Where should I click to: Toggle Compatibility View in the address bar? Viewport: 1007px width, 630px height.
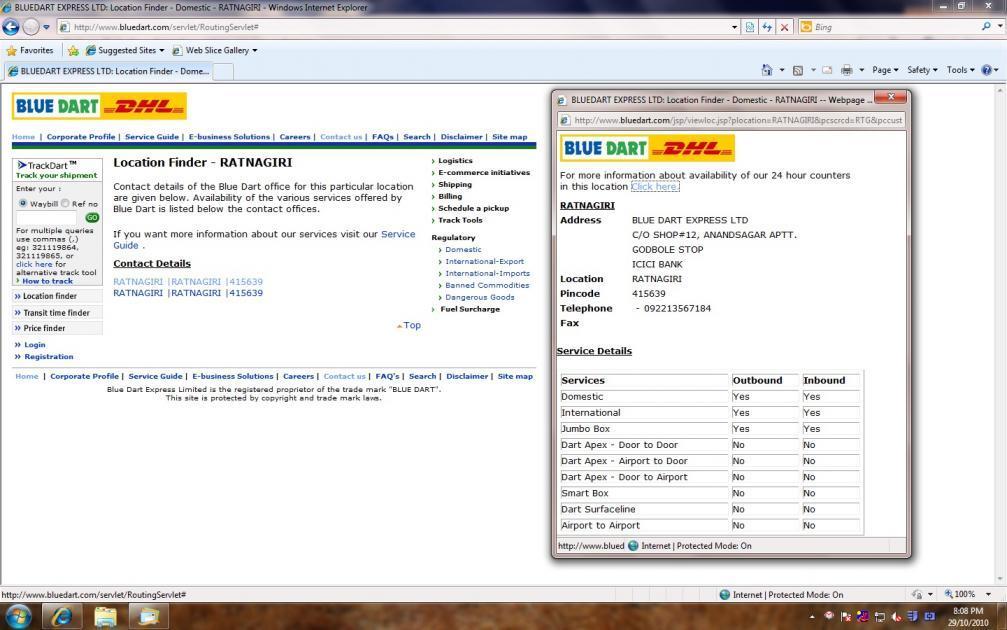[x=749, y=27]
